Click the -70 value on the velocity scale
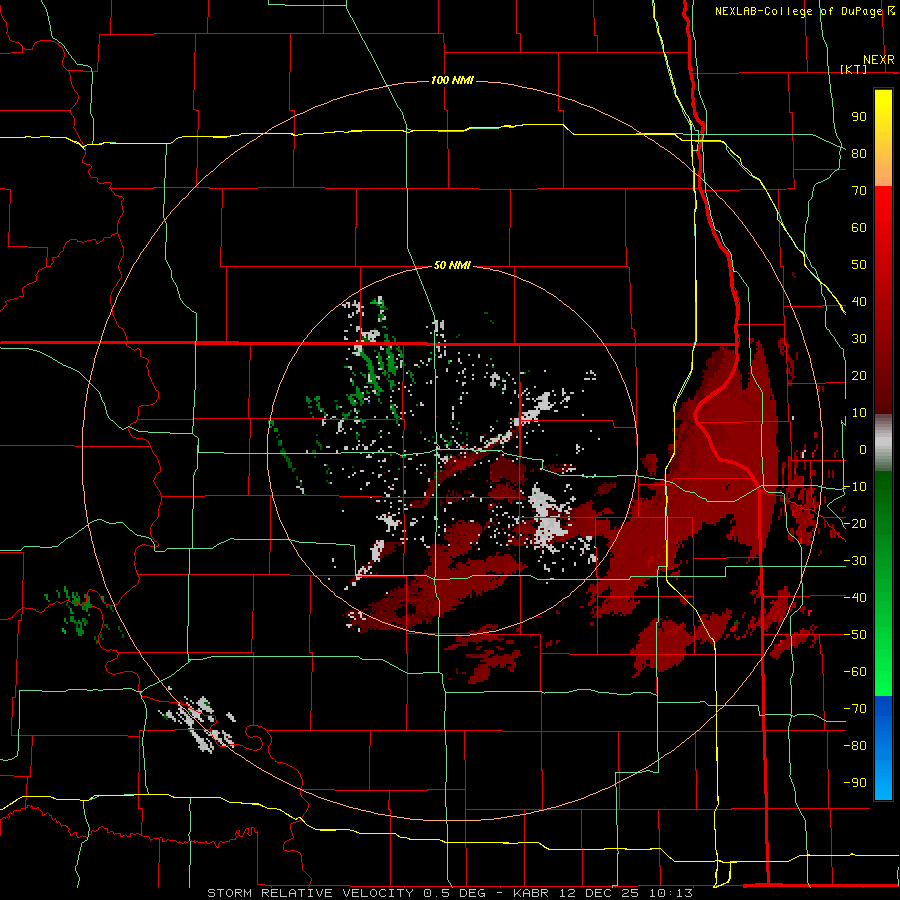The height and width of the screenshot is (900, 900). pyautogui.click(x=855, y=709)
